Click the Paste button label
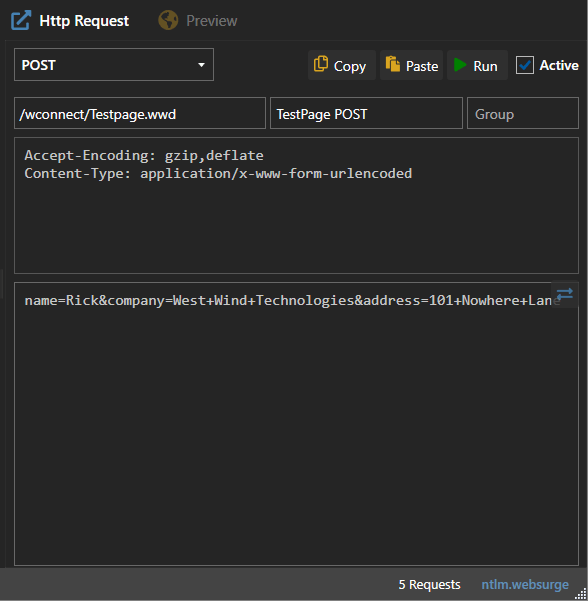 [422, 66]
